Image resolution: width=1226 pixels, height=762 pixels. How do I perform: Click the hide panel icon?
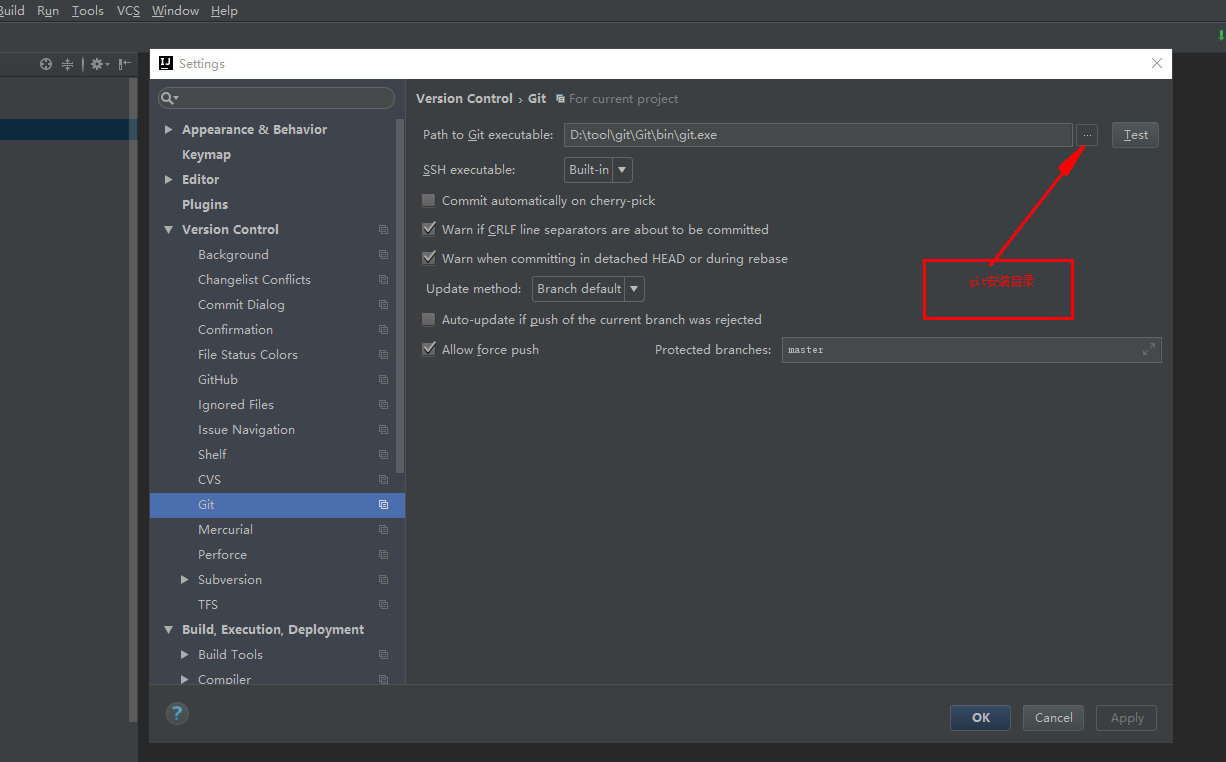[x=124, y=64]
